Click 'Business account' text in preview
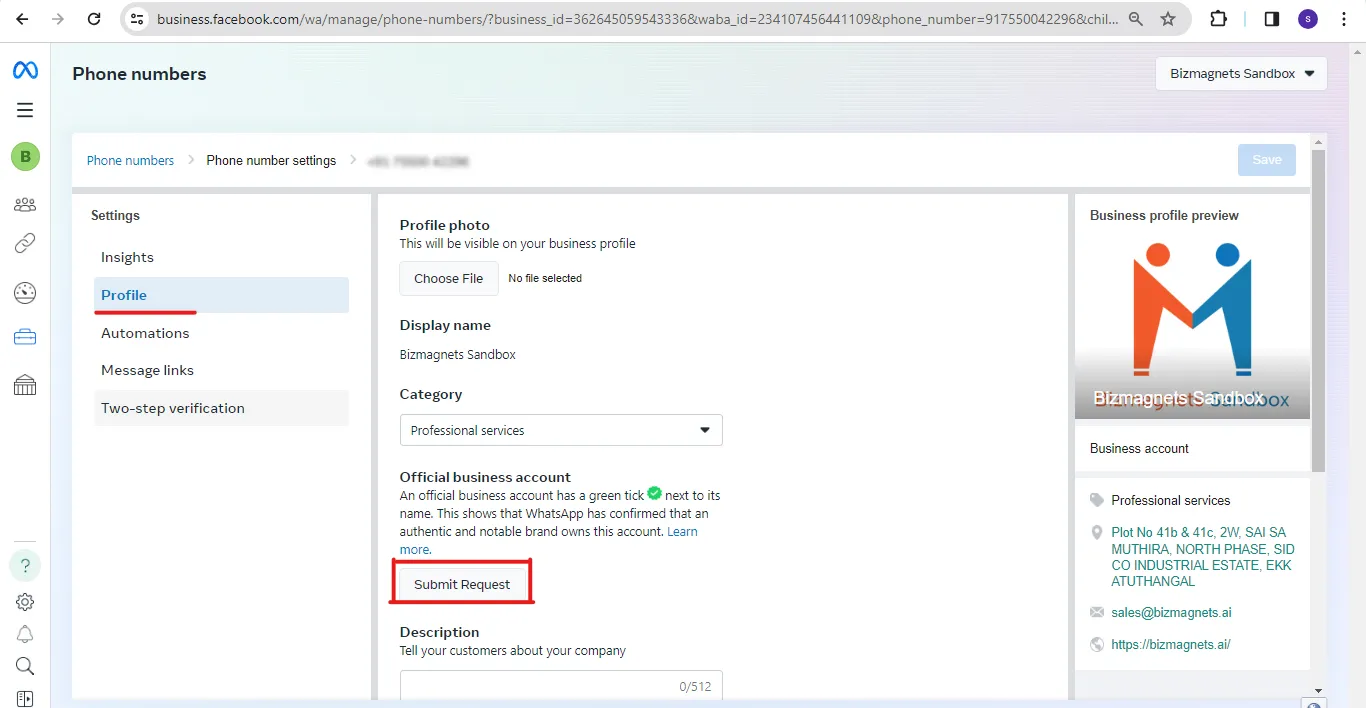This screenshot has width=1366, height=708. point(1139,449)
